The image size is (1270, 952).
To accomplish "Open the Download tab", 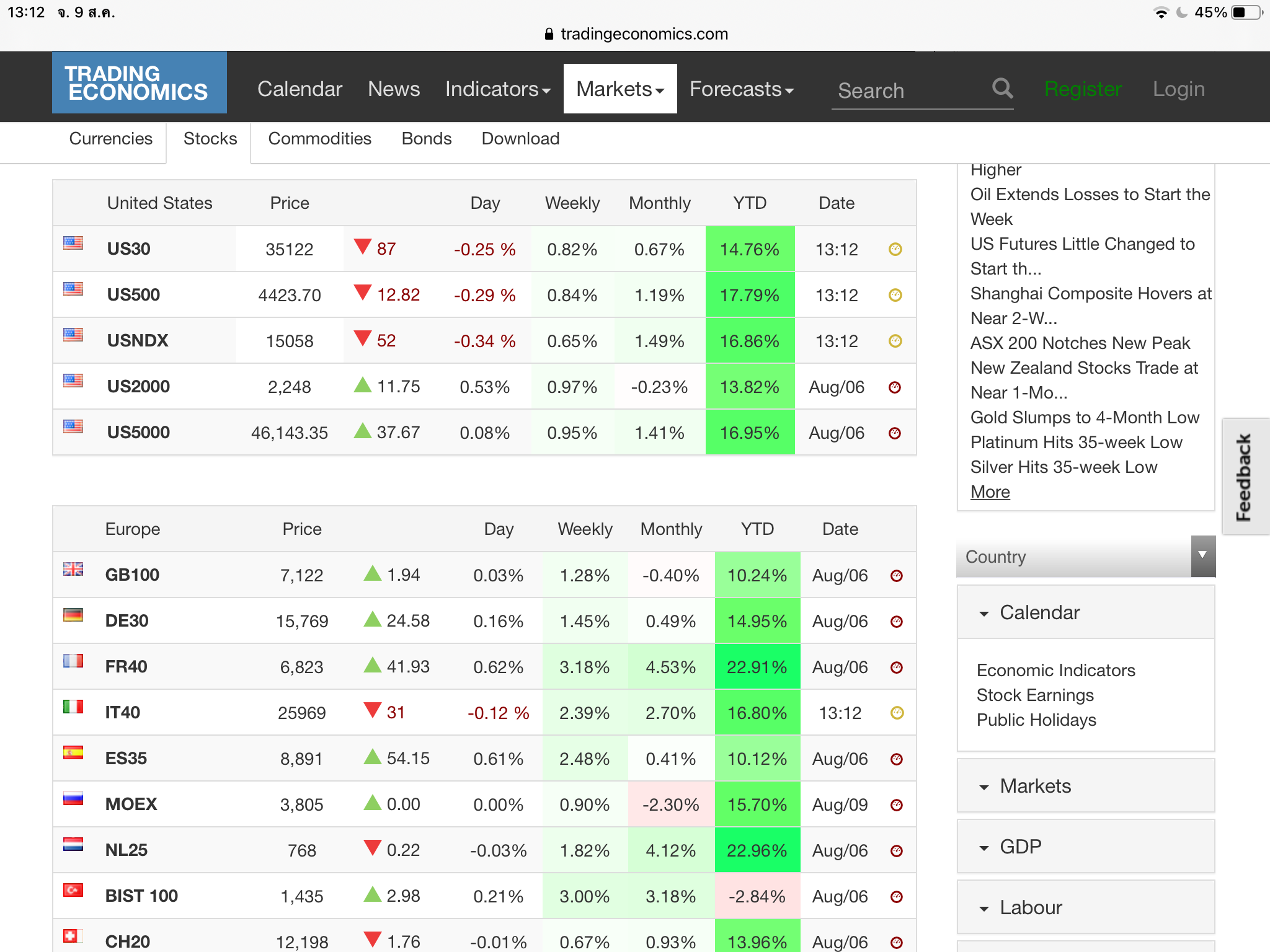I will pyautogui.click(x=521, y=139).
